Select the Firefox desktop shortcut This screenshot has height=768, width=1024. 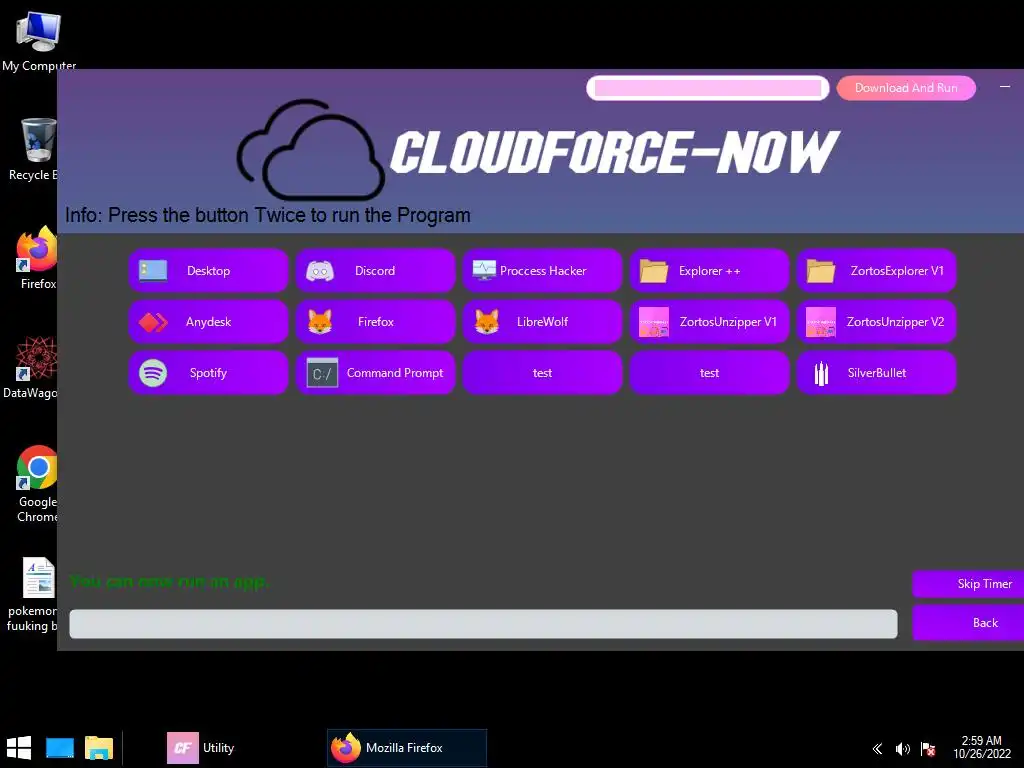click(37, 257)
